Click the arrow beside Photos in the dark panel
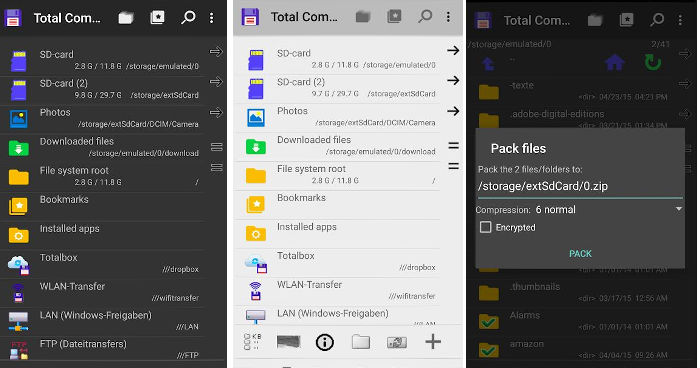 216,112
